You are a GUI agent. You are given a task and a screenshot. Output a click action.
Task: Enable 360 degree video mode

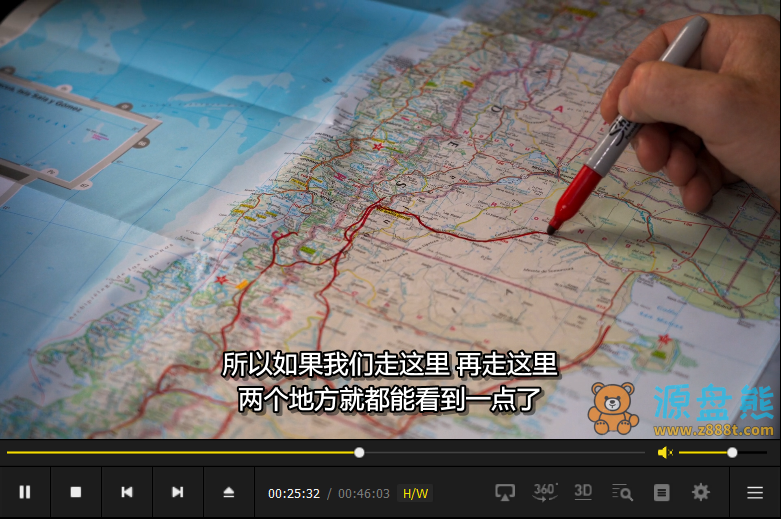tap(545, 491)
